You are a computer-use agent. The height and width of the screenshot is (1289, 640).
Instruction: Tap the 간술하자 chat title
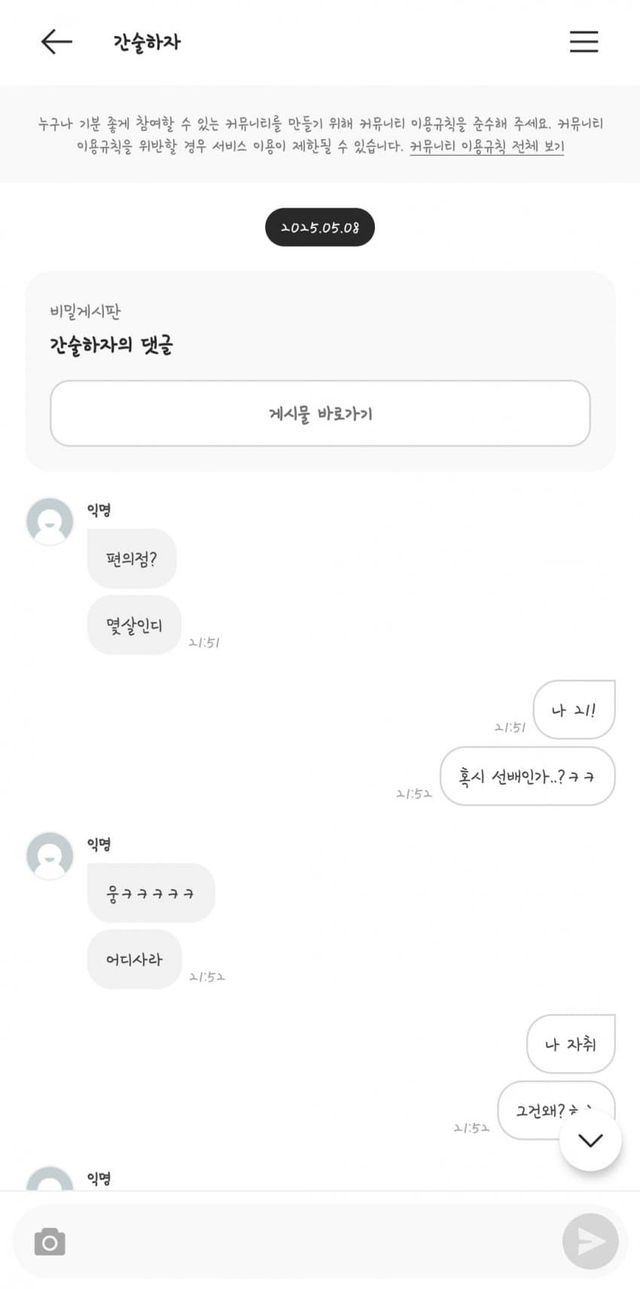pos(147,42)
